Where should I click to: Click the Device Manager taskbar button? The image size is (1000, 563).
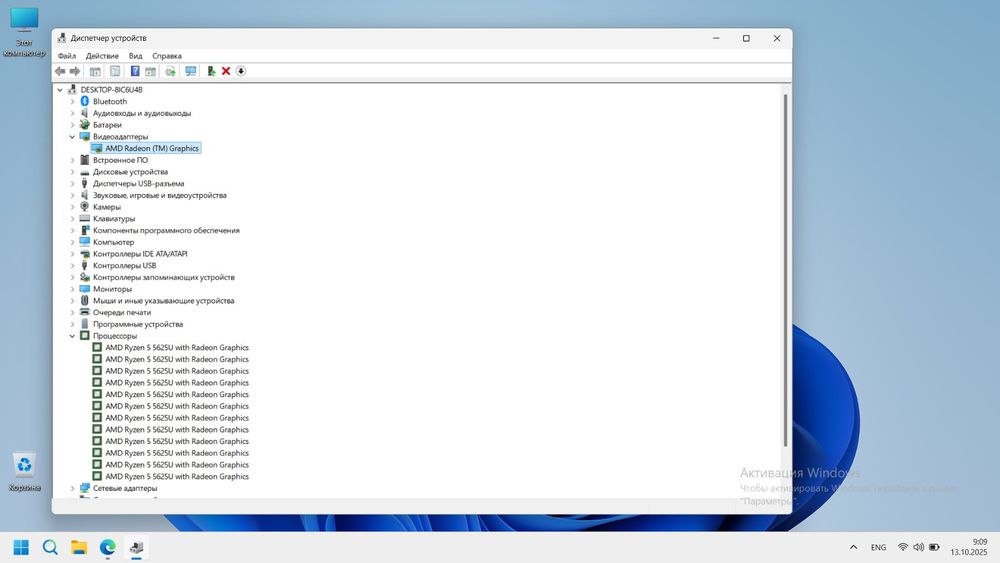(136, 548)
